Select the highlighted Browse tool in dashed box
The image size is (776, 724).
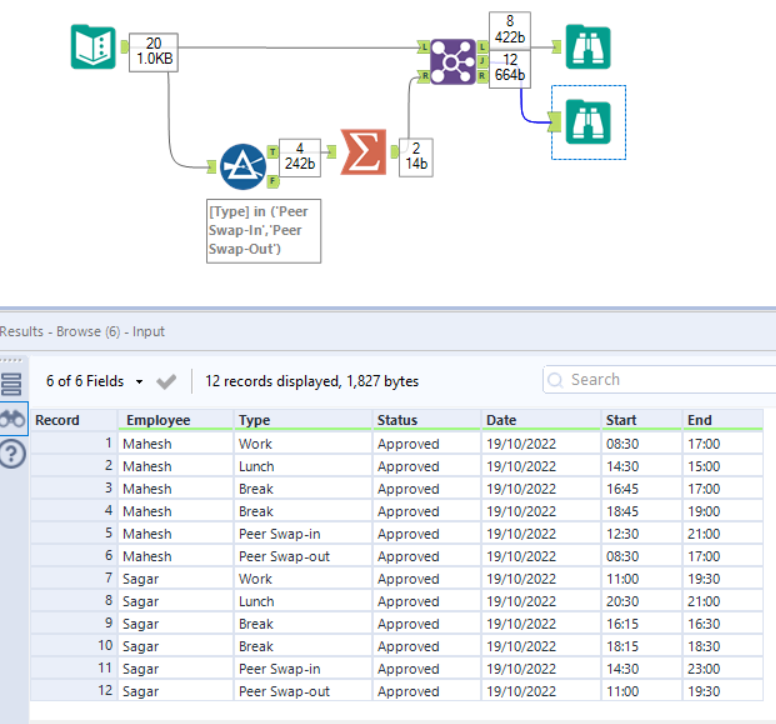587,122
